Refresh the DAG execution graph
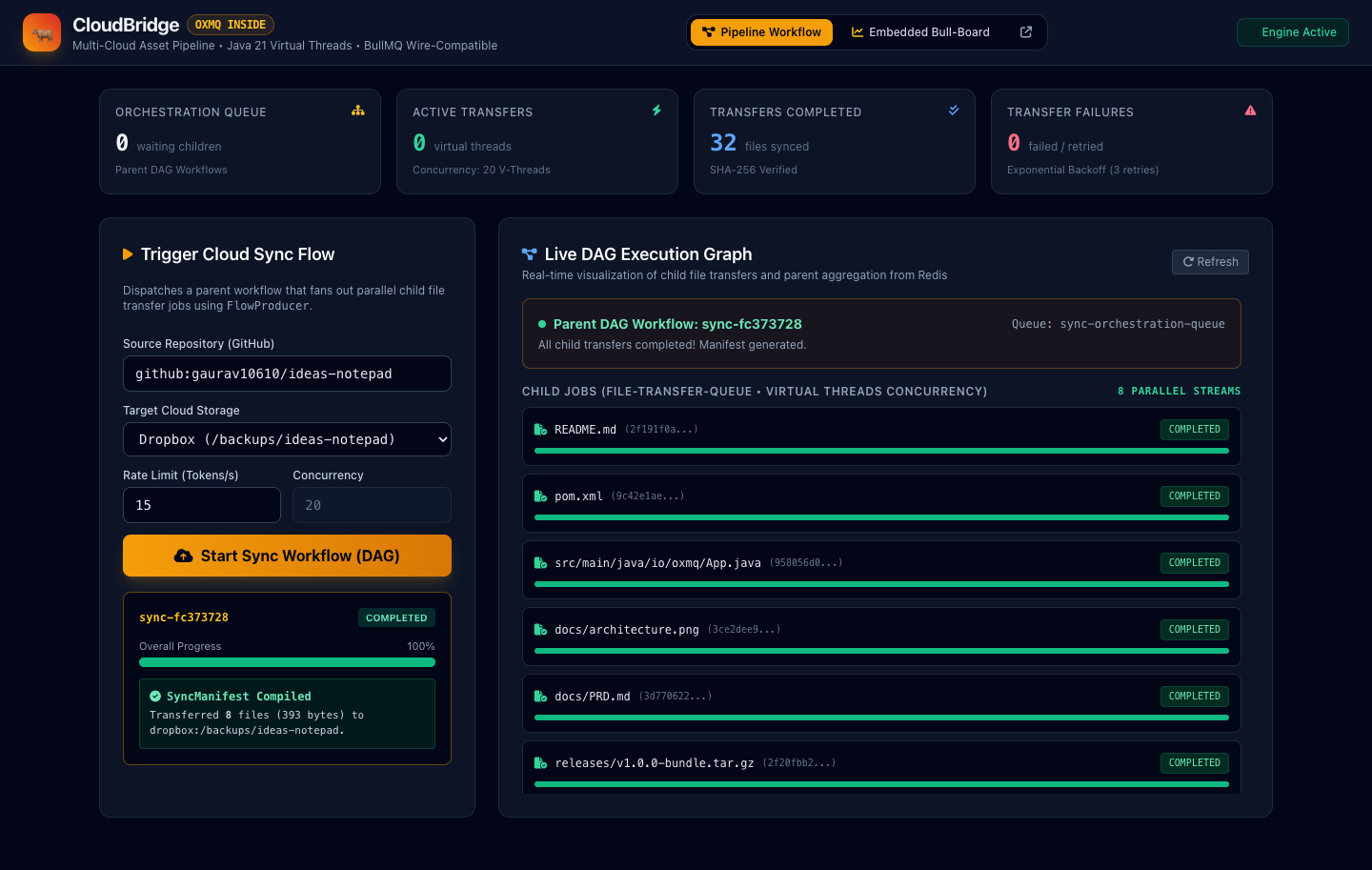Image resolution: width=1372 pixels, height=870 pixels. (1210, 262)
